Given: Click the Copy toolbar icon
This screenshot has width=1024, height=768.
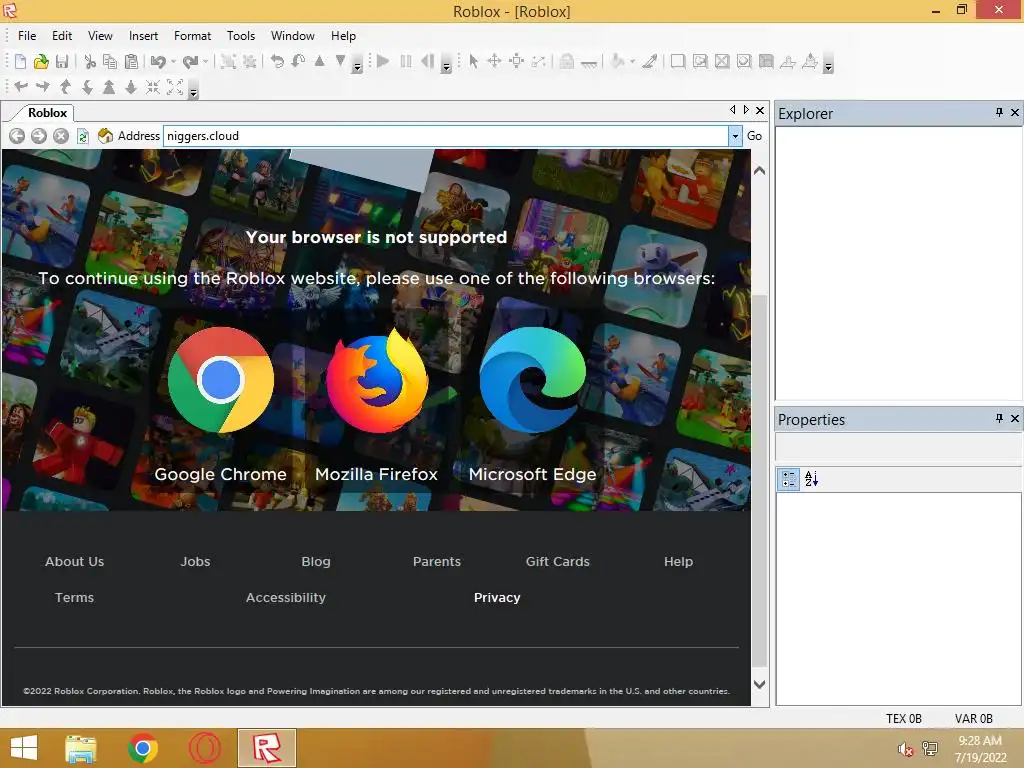Looking at the screenshot, I should [x=110, y=61].
